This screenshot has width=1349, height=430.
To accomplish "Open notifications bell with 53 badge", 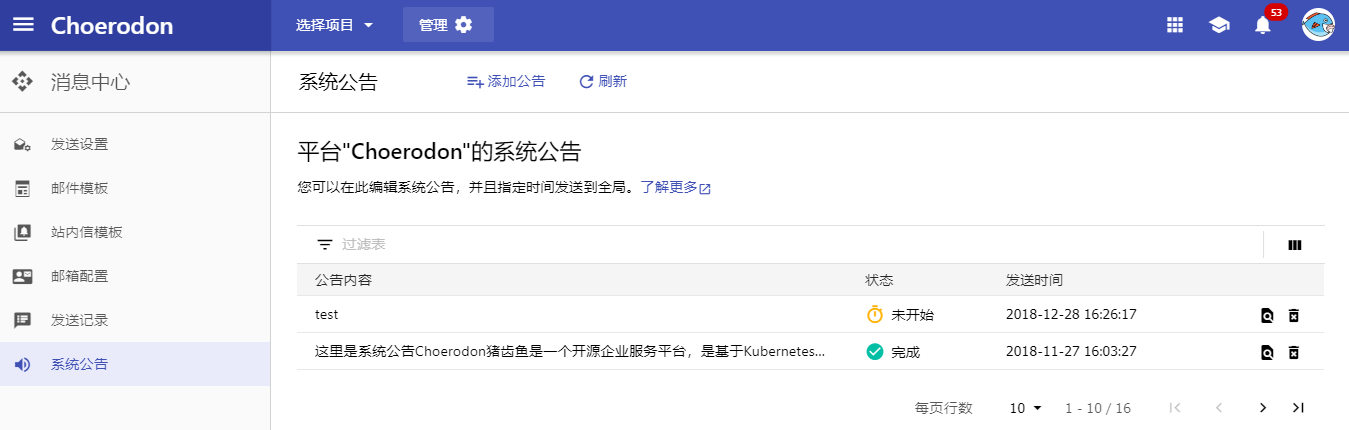I will click(x=1263, y=25).
